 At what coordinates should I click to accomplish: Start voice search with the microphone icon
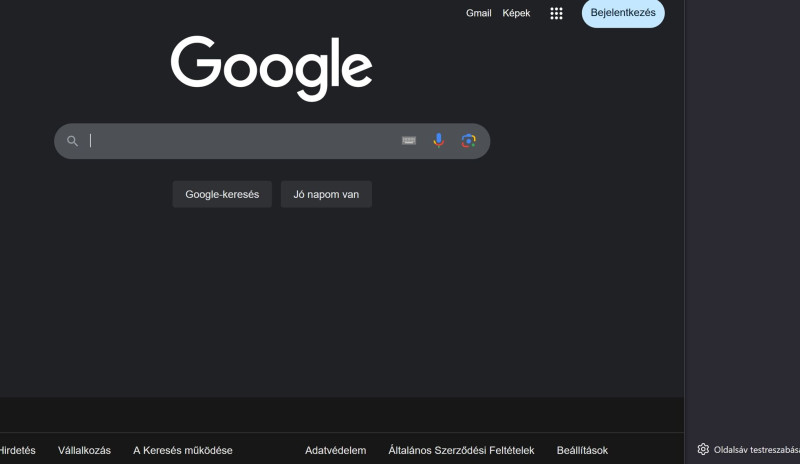[438, 140]
